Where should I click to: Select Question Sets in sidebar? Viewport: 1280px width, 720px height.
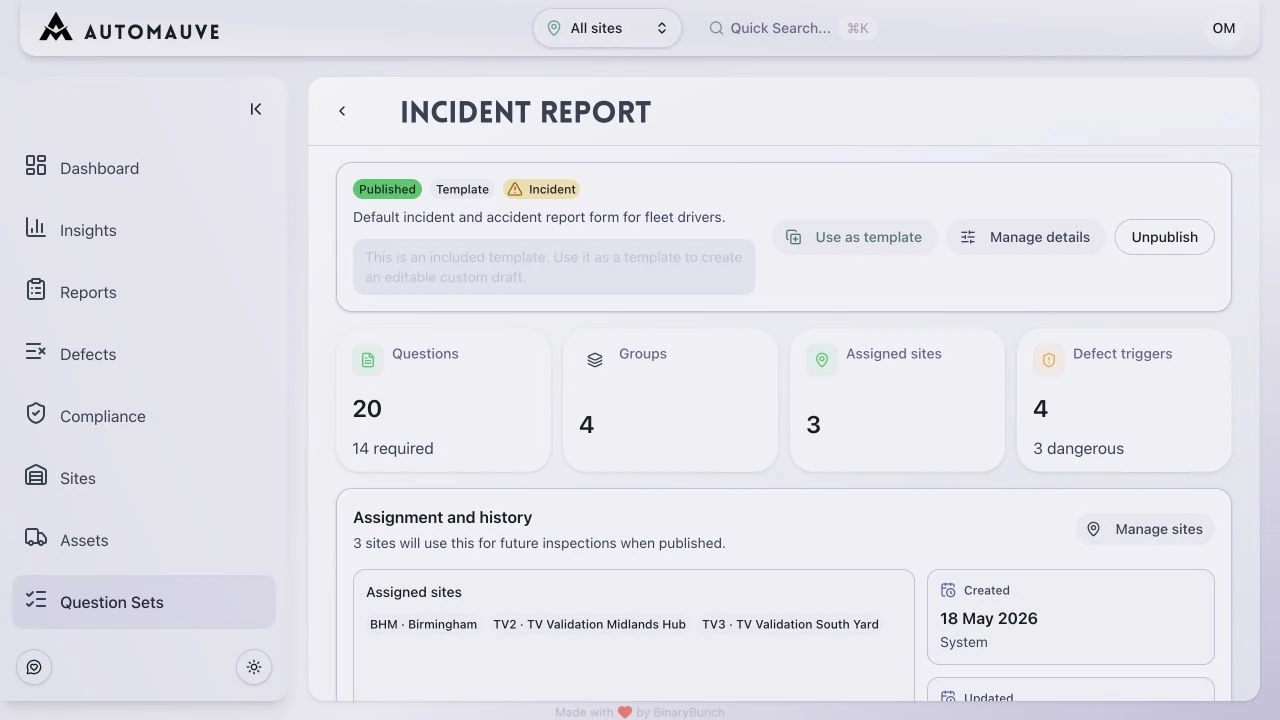(144, 602)
